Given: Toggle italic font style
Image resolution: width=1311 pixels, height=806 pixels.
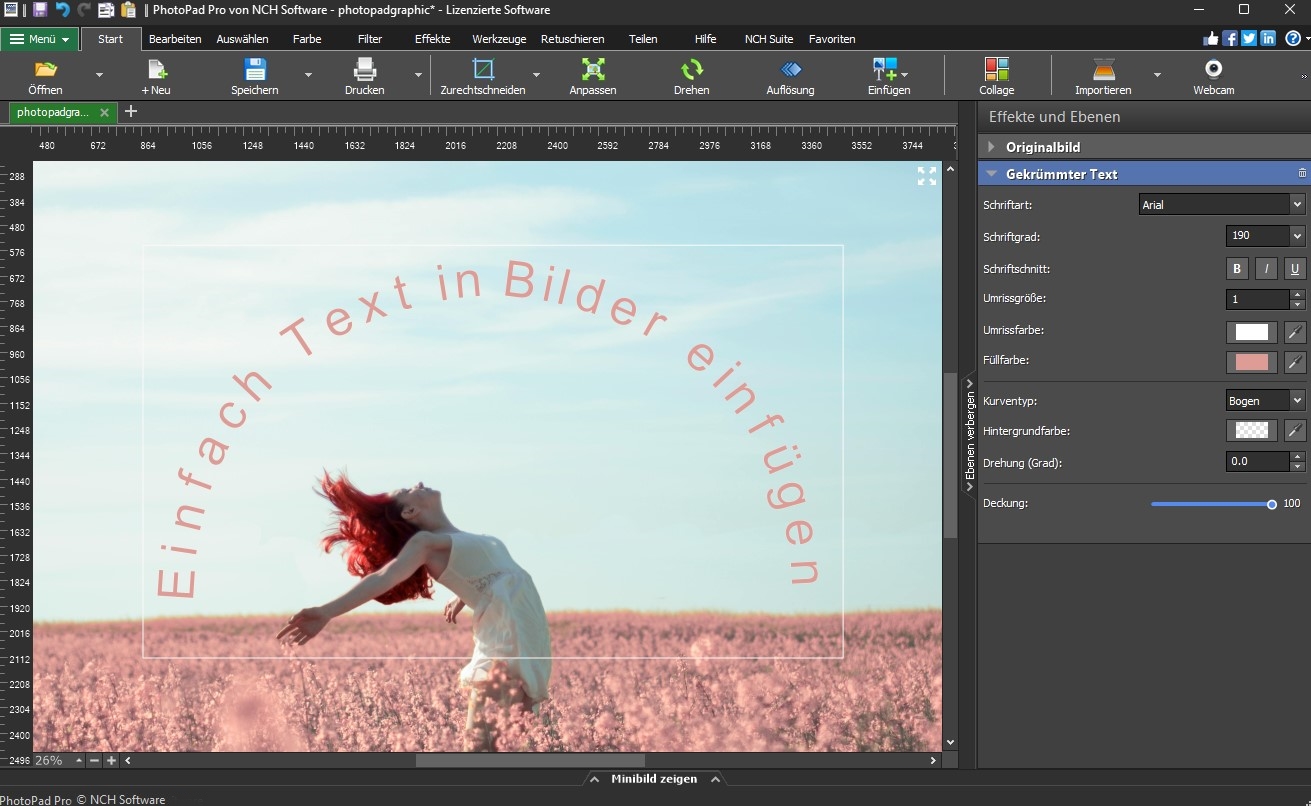Looking at the screenshot, I should coord(1266,268).
